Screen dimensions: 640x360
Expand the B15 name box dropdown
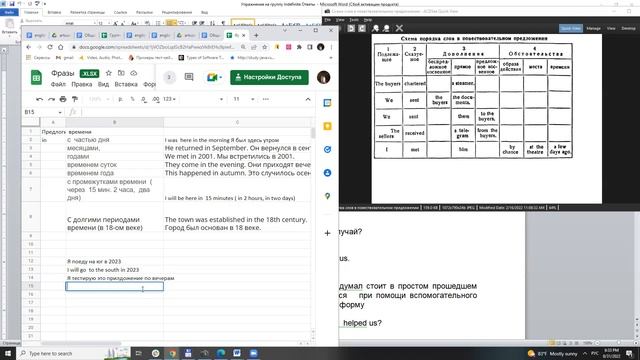(x=60, y=112)
